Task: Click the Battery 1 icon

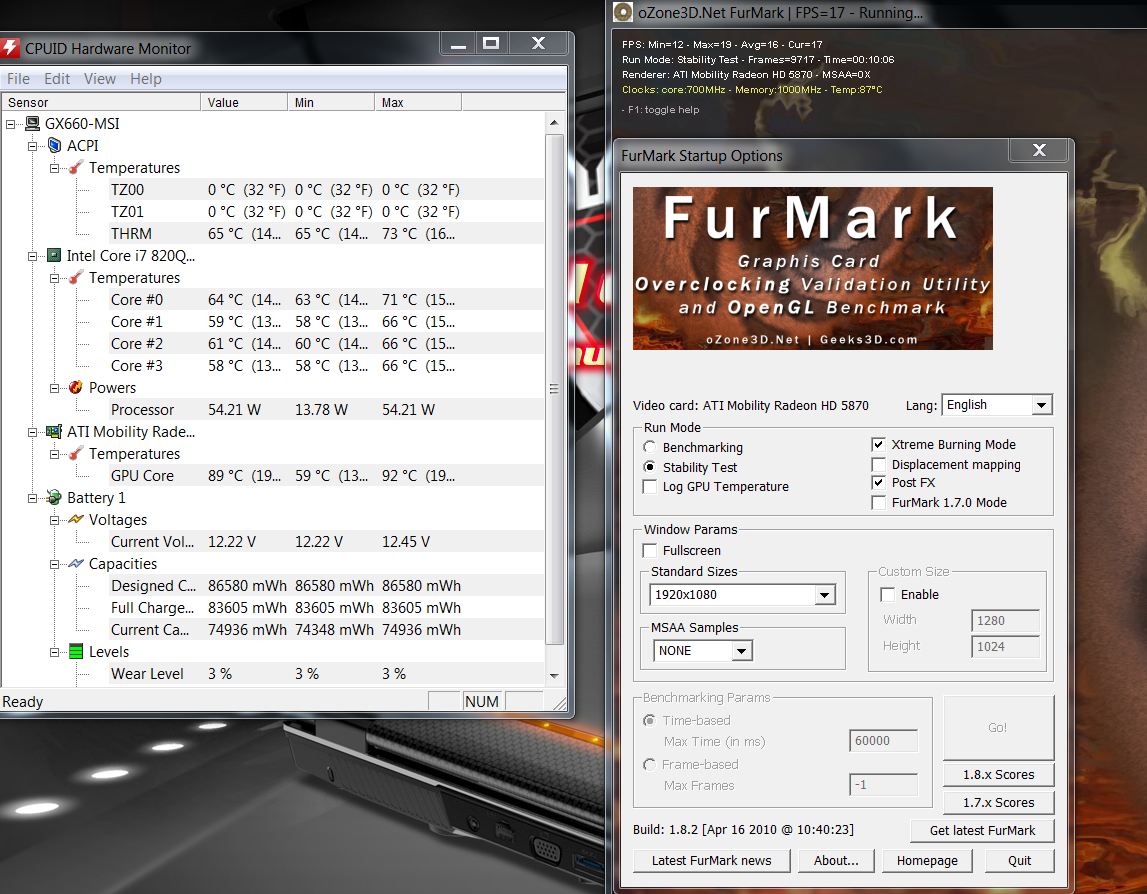Action: point(55,497)
